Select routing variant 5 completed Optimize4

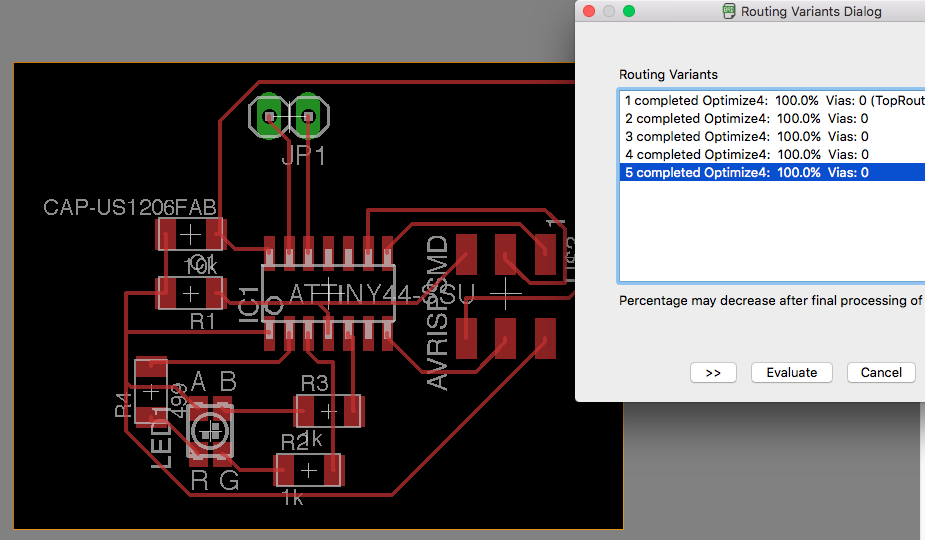(x=772, y=172)
